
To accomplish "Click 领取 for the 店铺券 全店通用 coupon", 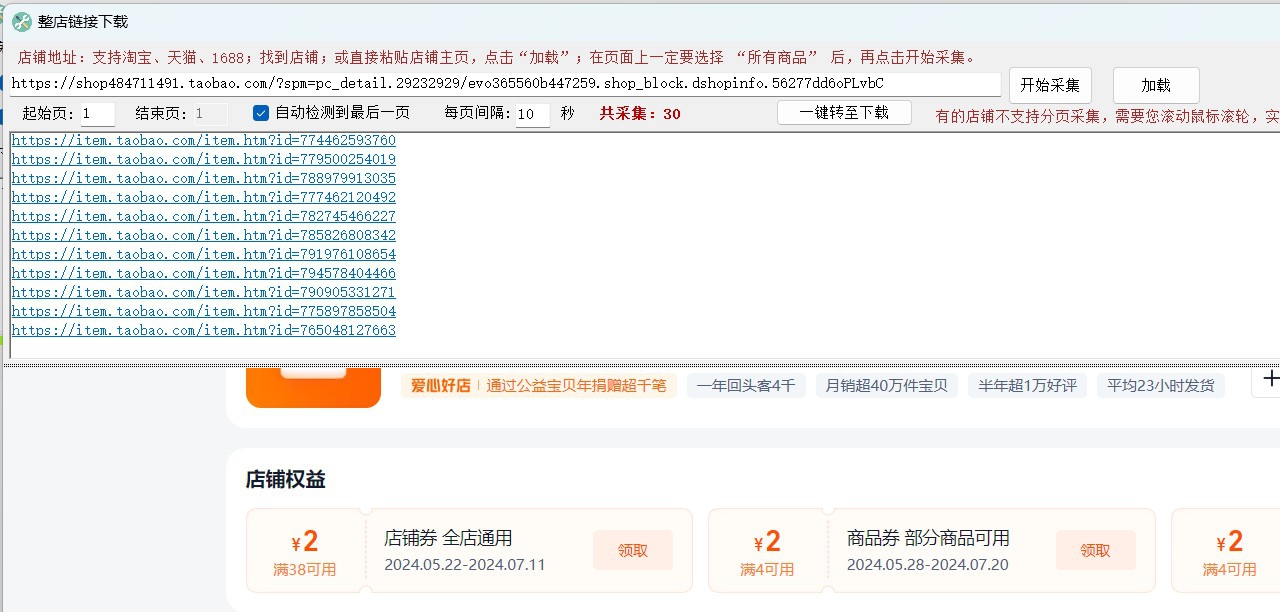I will click(x=633, y=551).
